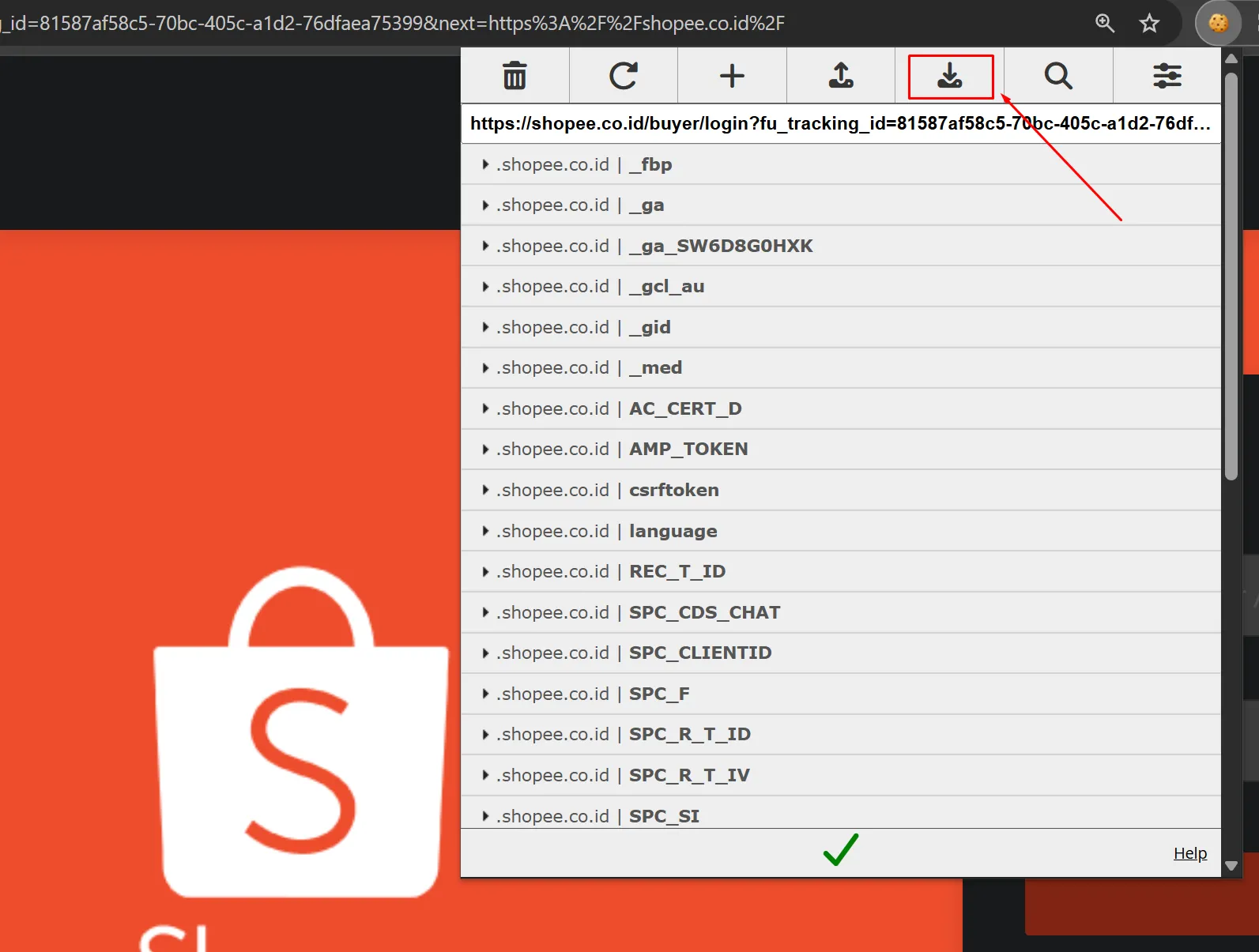Click the popup scrollbar up arrow
Image resolution: width=1259 pixels, height=952 pixels.
point(1231,58)
